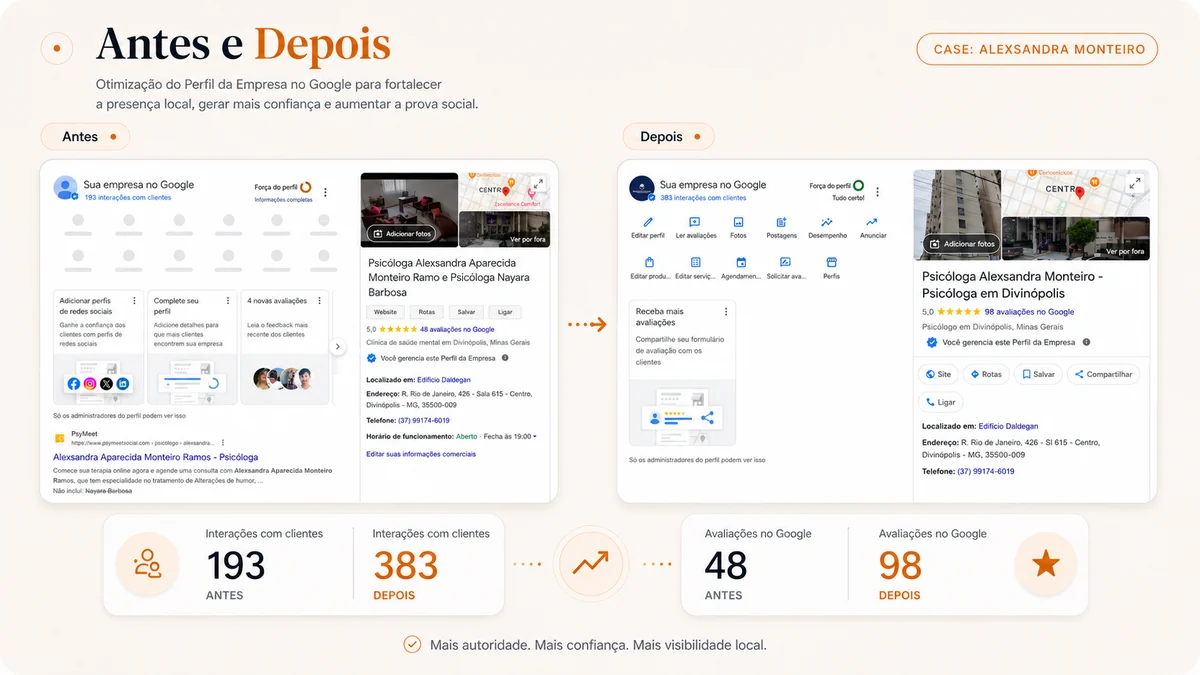Expand the map in the Antes panel
The width and height of the screenshot is (1200, 675).
[x=538, y=185]
